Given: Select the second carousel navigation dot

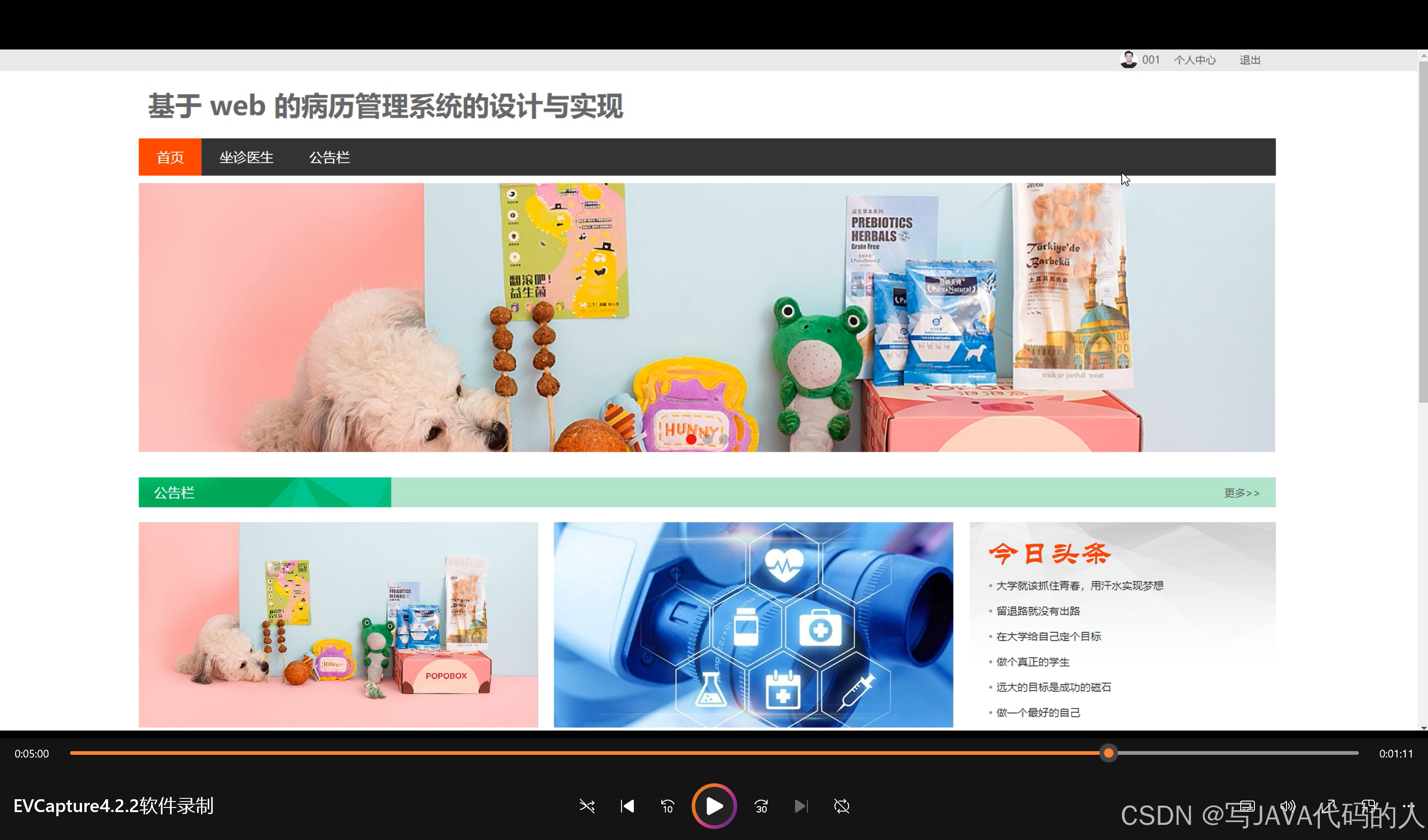Looking at the screenshot, I should pyautogui.click(x=708, y=438).
